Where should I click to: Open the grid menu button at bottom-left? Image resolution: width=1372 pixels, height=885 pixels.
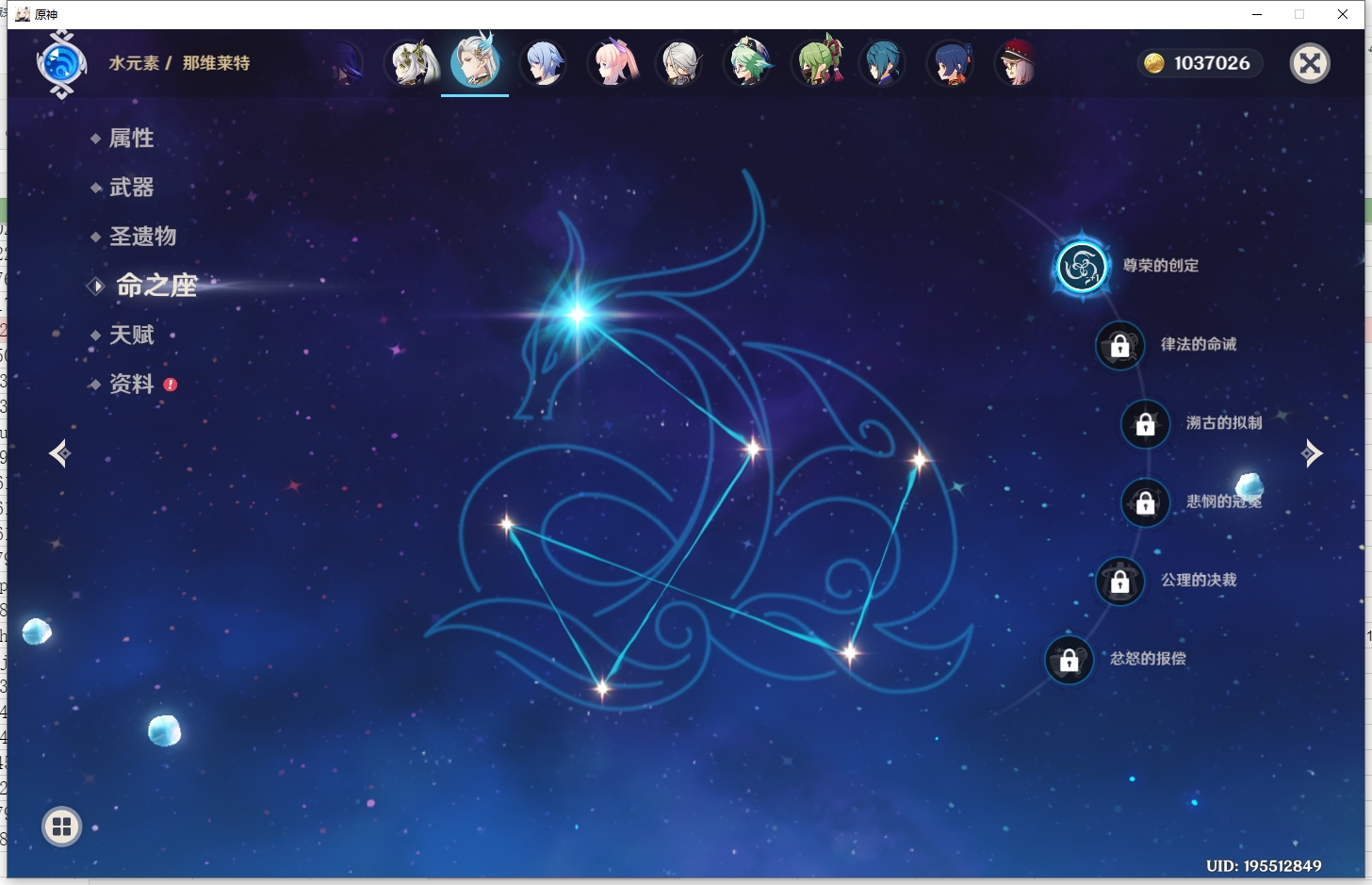(62, 827)
